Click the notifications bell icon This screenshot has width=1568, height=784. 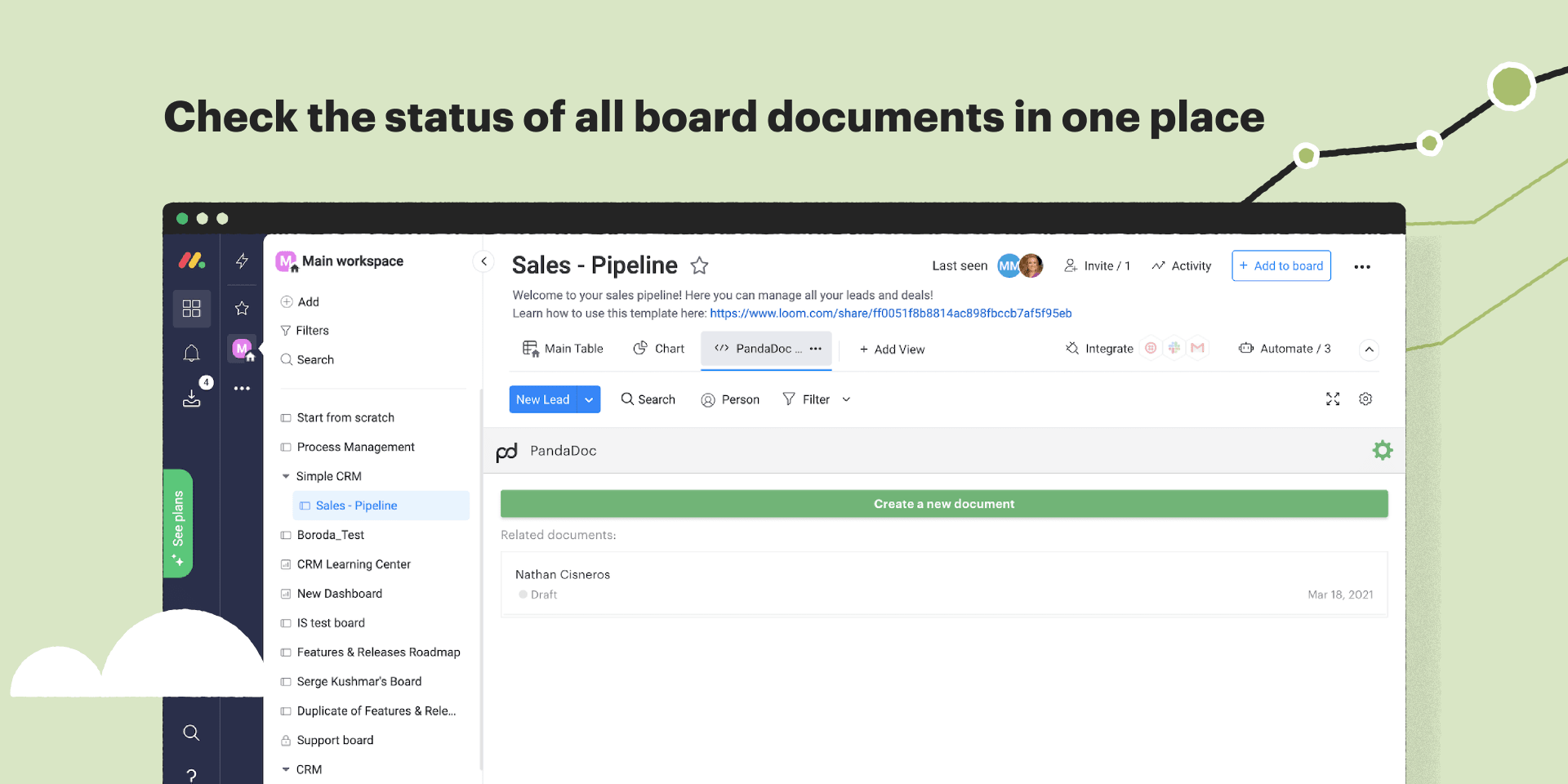tap(191, 354)
